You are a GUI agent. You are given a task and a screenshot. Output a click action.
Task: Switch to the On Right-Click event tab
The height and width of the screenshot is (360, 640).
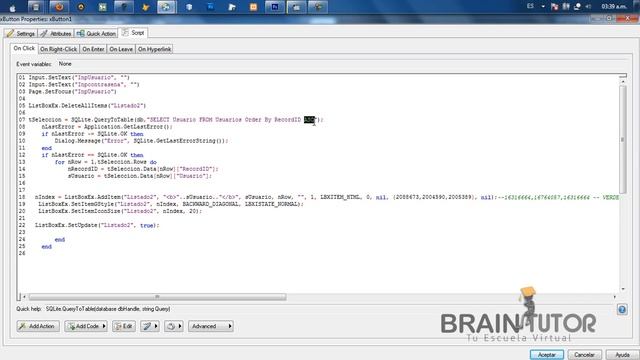pos(58,49)
